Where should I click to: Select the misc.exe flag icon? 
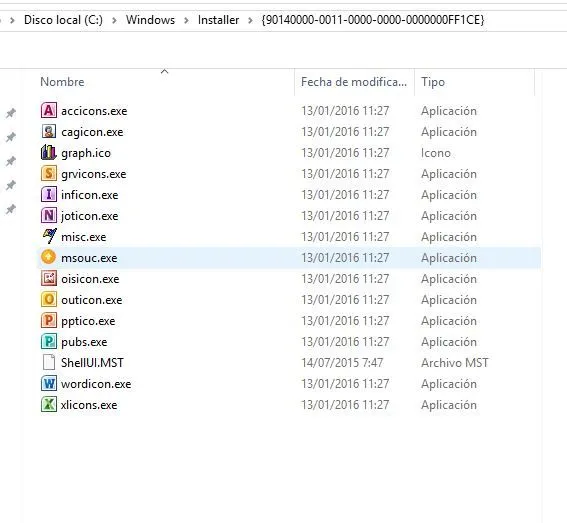(x=49, y=236)
